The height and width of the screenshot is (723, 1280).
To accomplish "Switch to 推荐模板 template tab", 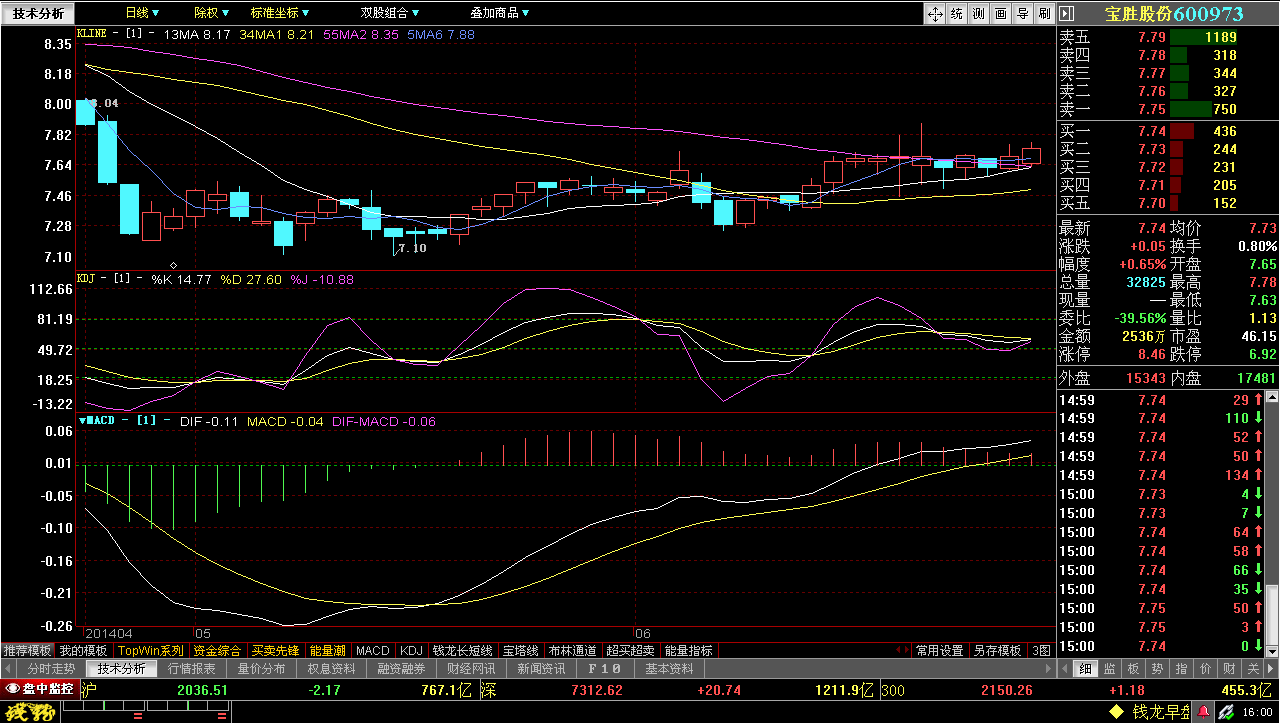I will click(x=27, y=650).
